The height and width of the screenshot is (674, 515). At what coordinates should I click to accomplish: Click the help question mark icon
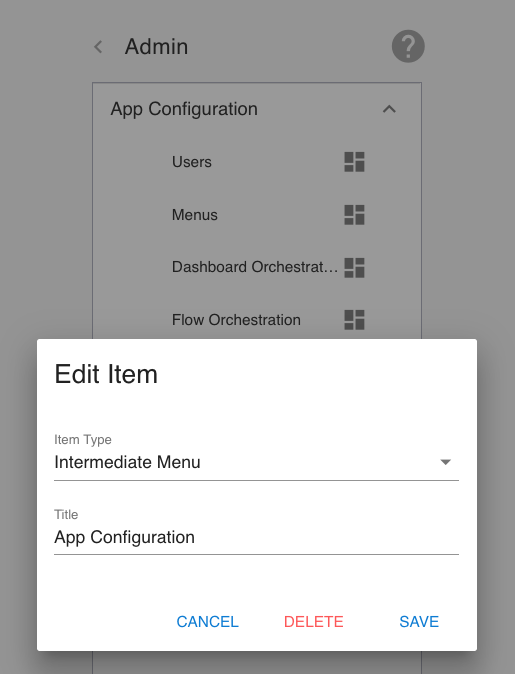[x=408, y=46]
